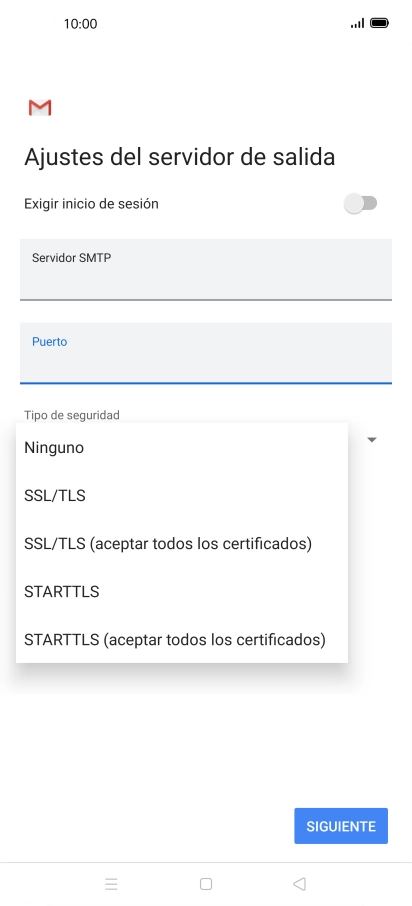Screen dimensions: 412x906
Task: Select Ninguno security option
Action: click(182, 447)
